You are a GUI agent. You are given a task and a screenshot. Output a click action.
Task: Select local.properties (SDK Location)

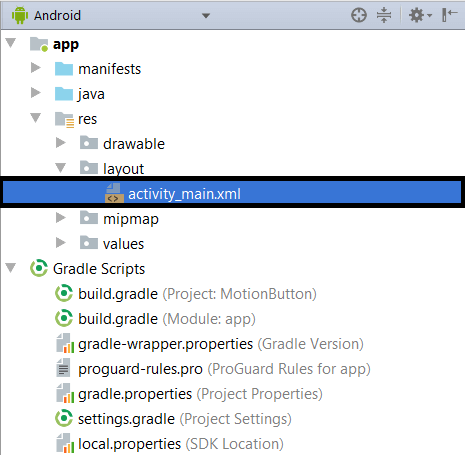click(170, 444)
